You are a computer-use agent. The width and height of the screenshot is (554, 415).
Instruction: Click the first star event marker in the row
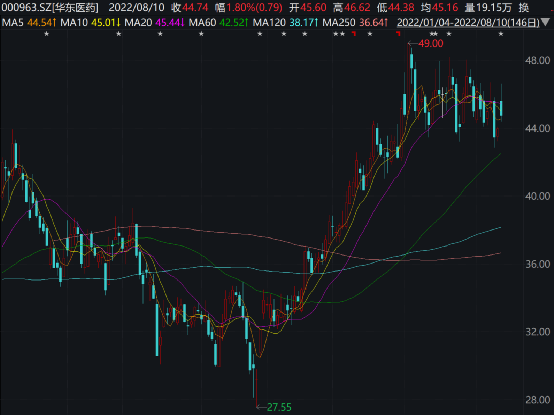[46, 34]
